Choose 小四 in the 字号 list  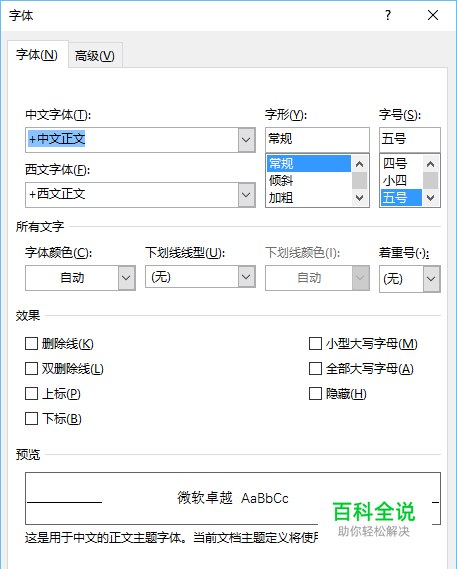401,181
